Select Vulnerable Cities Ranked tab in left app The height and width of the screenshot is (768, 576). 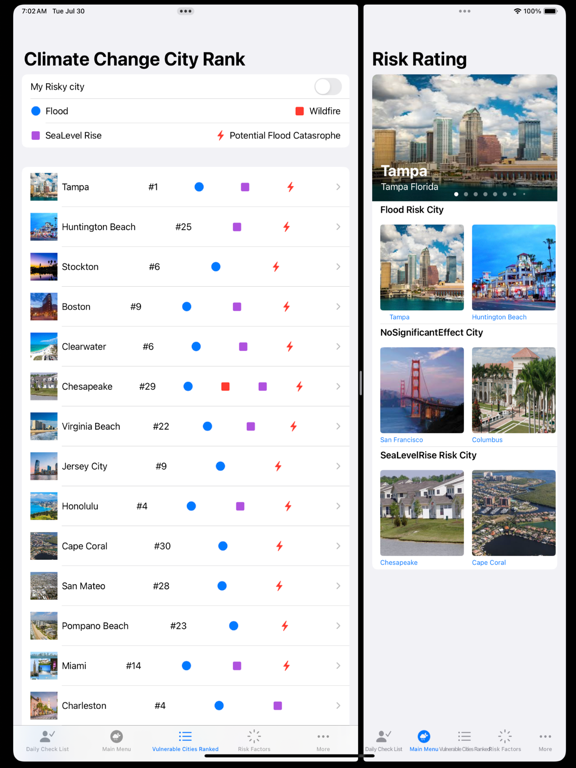point(185,741)
